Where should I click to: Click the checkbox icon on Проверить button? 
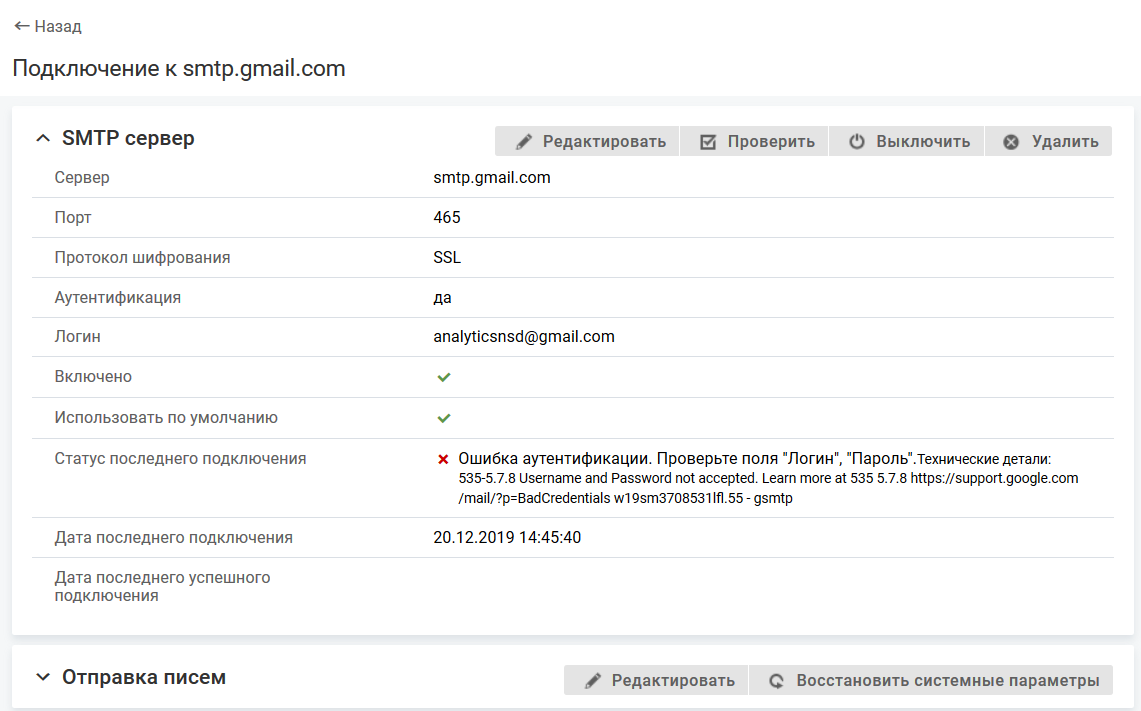click(x=708, y=142)
